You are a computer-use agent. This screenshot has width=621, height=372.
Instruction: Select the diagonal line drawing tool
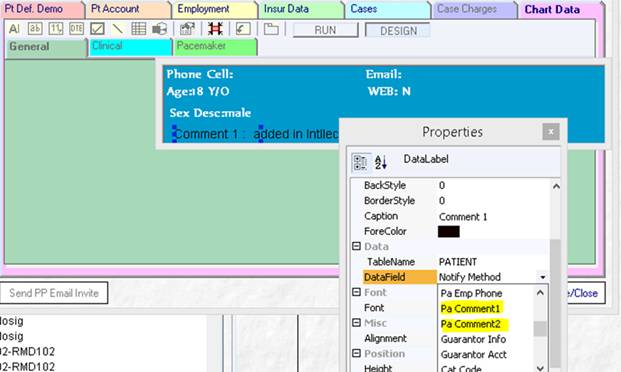pos(118,29)
